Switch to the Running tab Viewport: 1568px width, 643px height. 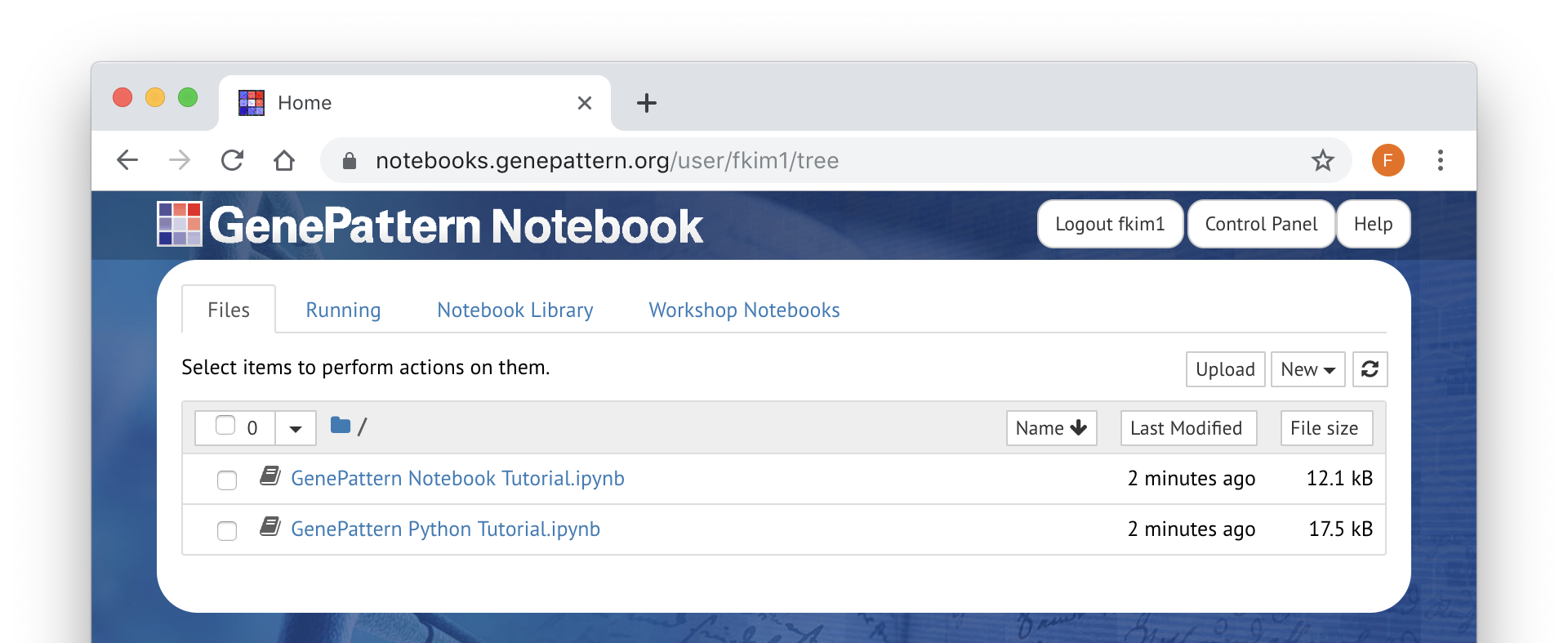[343, 310]
